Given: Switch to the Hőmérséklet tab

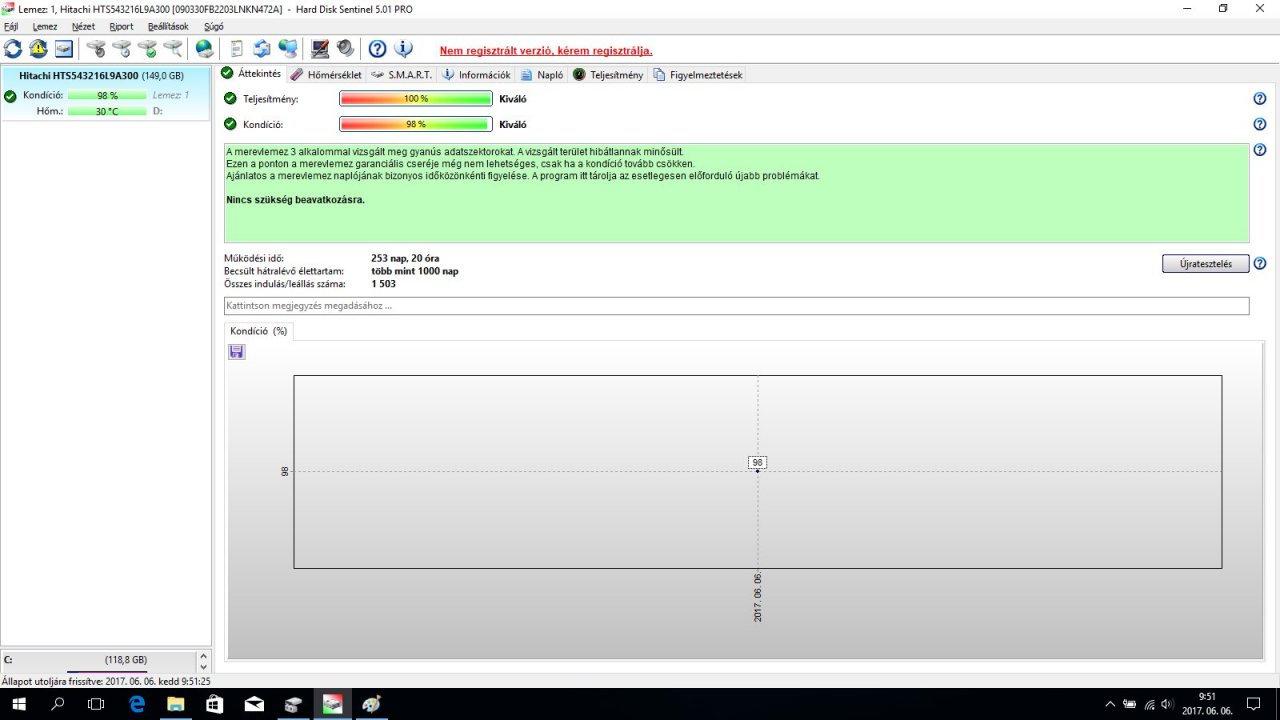Looking at the screenshot, I should coord(326,75).
